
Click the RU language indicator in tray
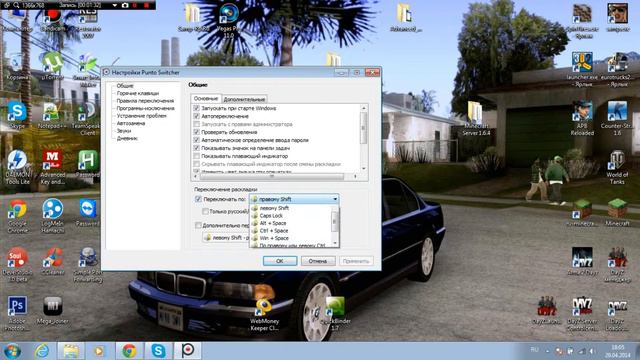click(534, 350)
